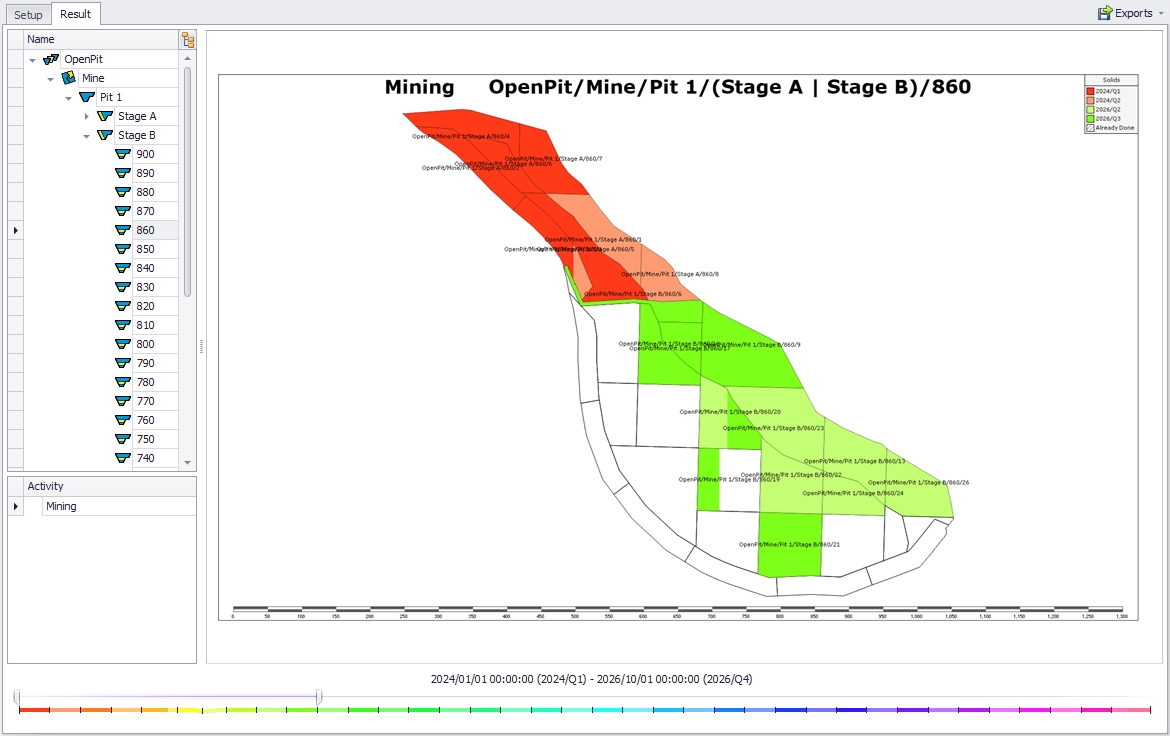Click block label Stage B/860/26
Screen dimensions: 1170x736
pos(919,482)
